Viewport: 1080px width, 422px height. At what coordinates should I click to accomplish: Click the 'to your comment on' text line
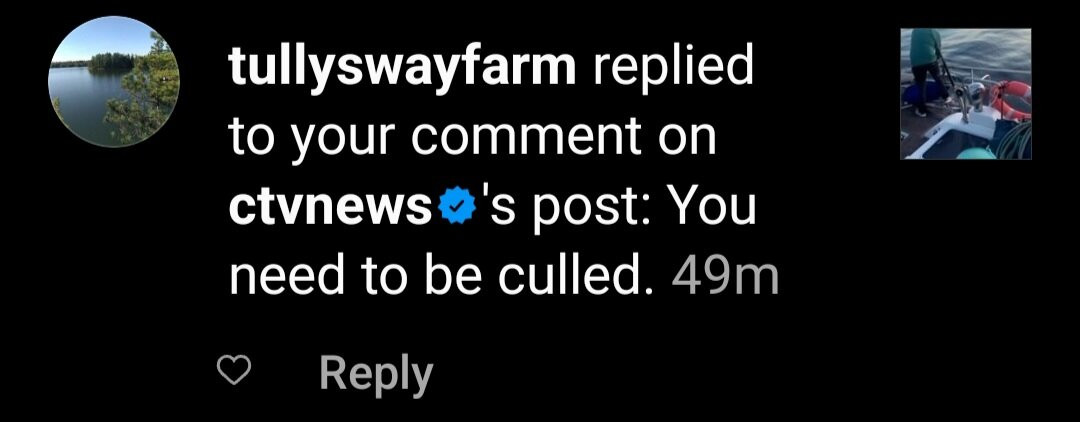[472, 140]
